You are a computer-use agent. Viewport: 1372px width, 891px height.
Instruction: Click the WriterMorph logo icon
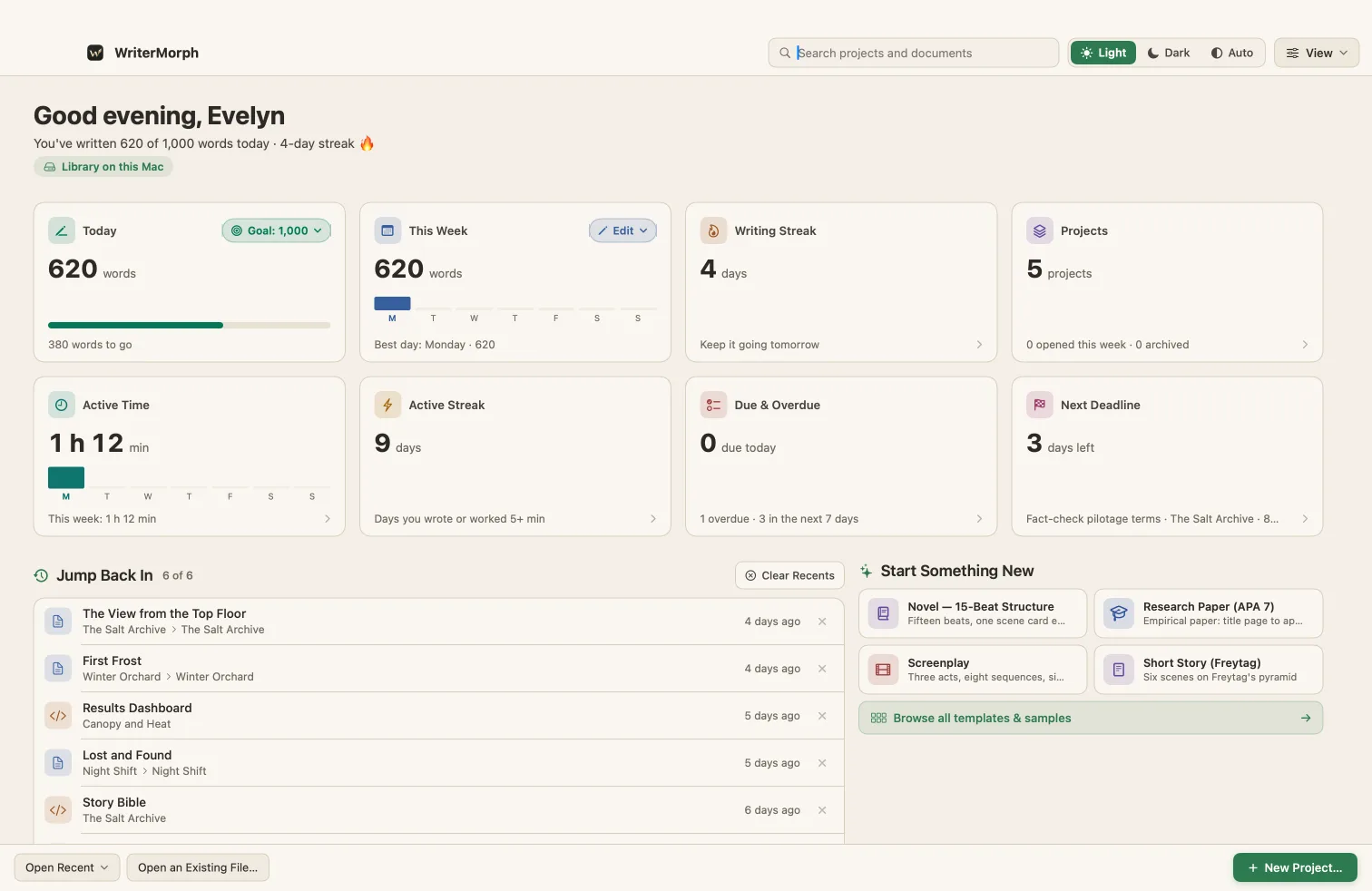(95, 53)
